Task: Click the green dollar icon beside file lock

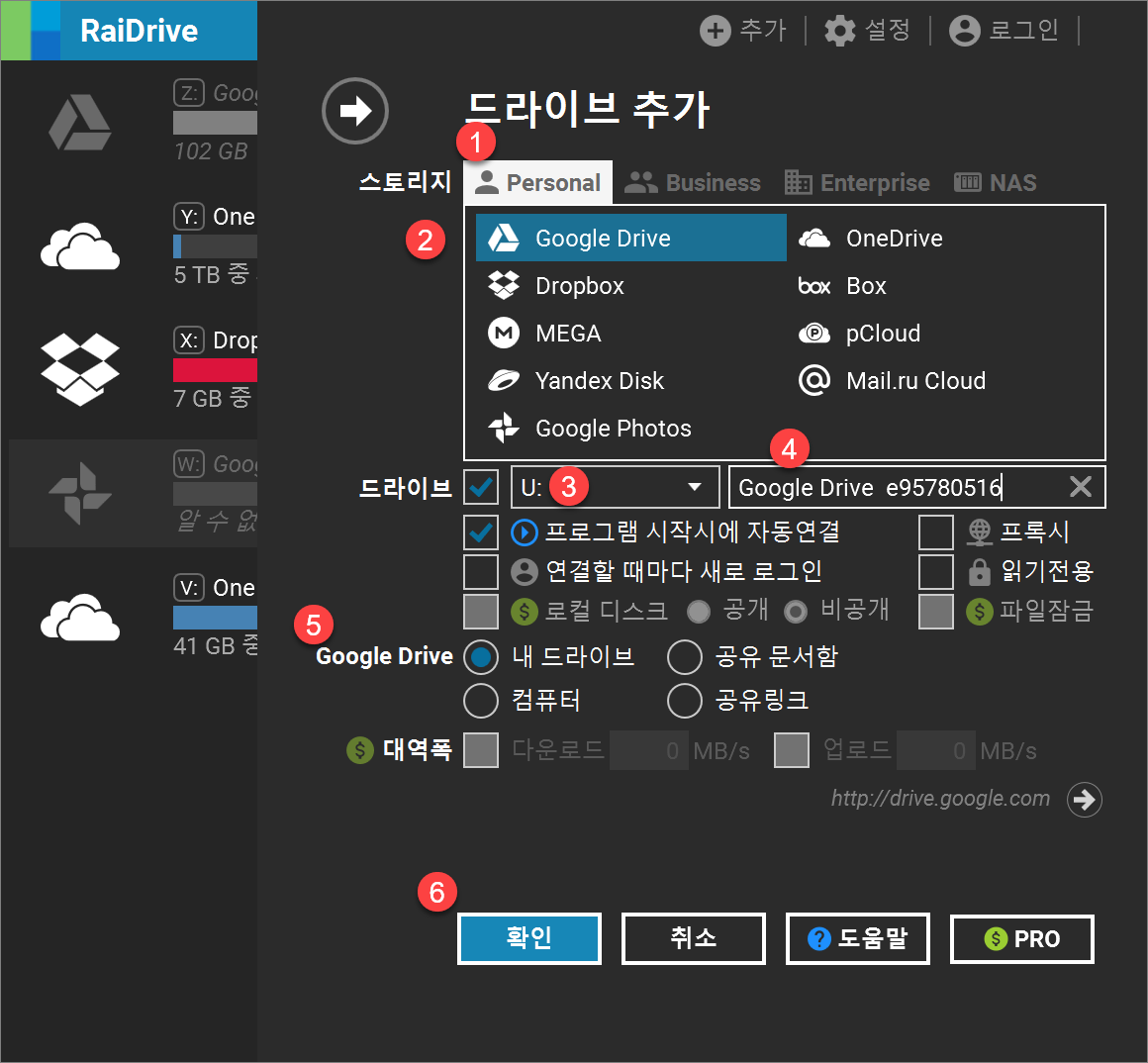Action: [x=980, y=612]
